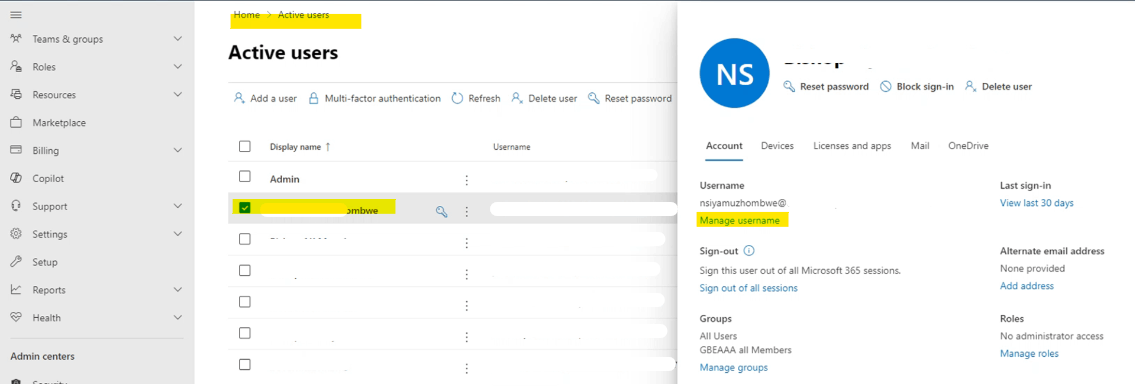
Task: Click Sign out of all sessions
Action: pyautogui.click(x=748, y=288)
